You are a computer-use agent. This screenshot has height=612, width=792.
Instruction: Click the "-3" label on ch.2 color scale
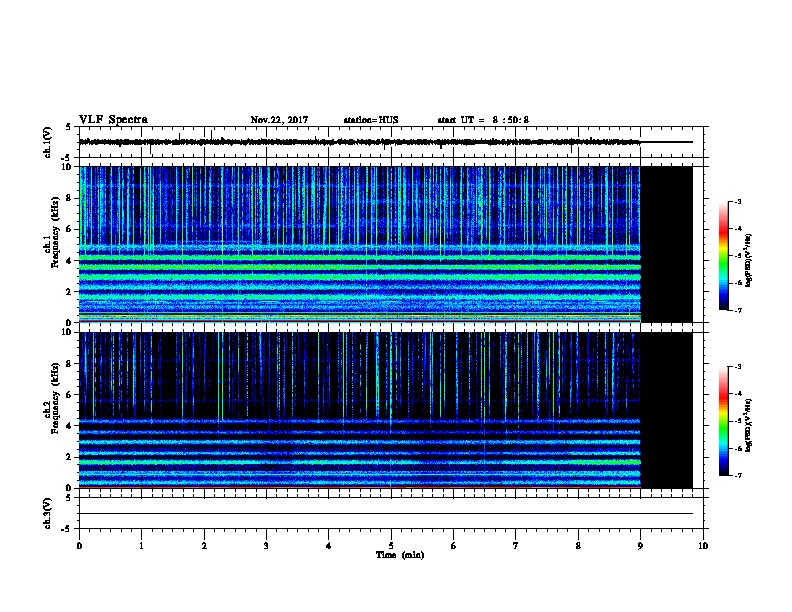[737, 367]
